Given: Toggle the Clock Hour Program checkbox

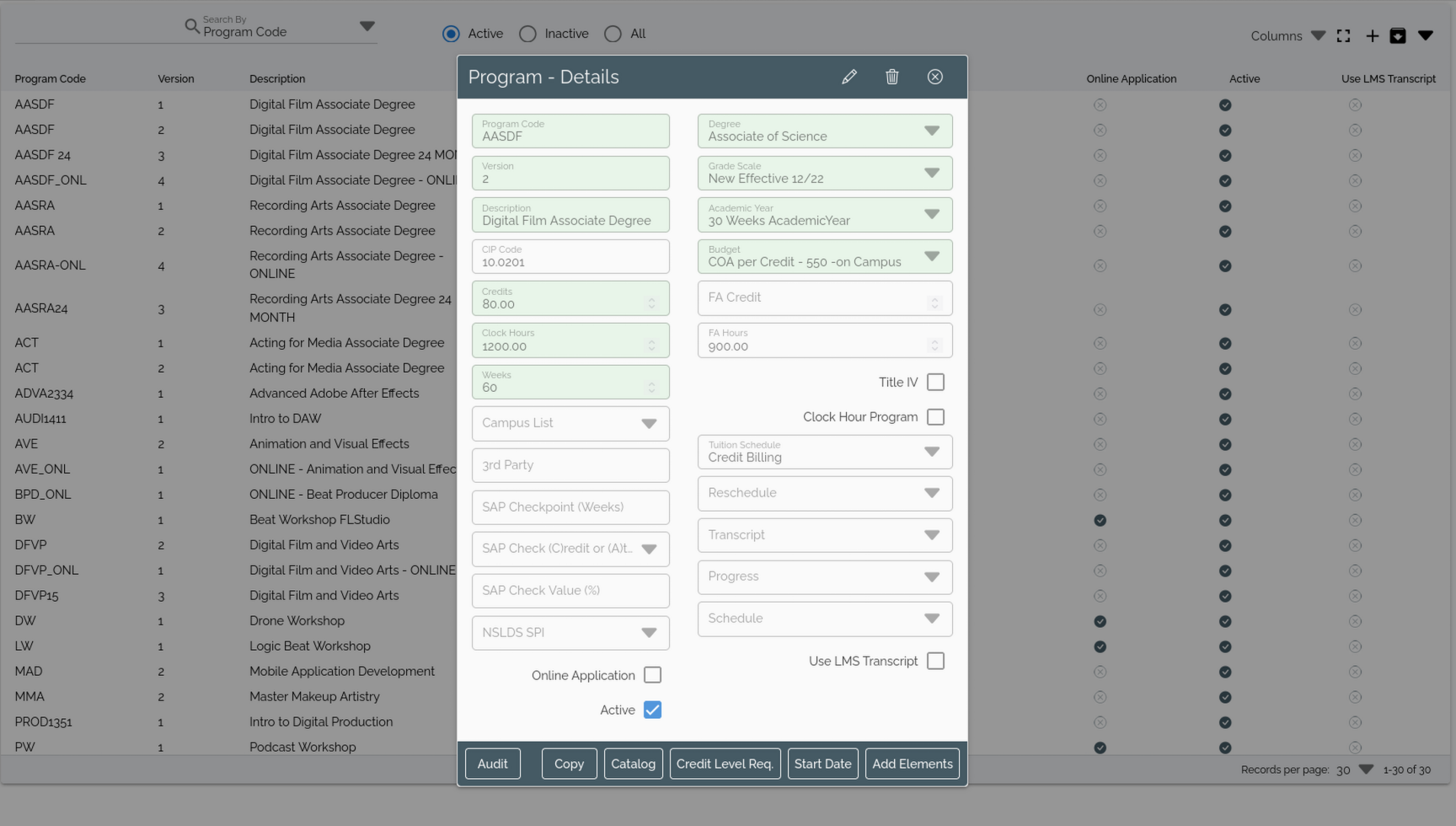Looking at the screenshot, I should (935, 417).
